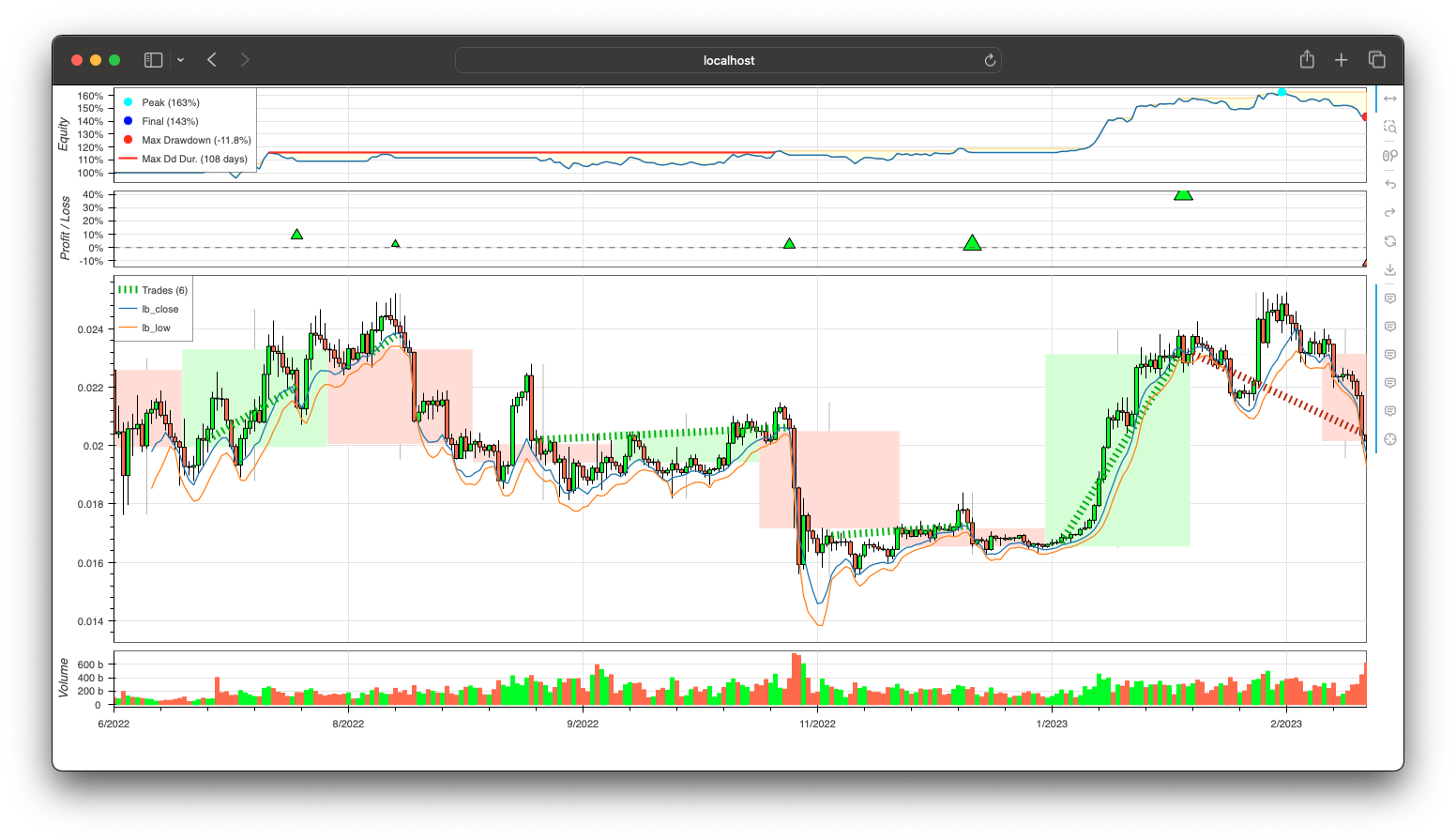Activate the box zoom tool

1389,127
